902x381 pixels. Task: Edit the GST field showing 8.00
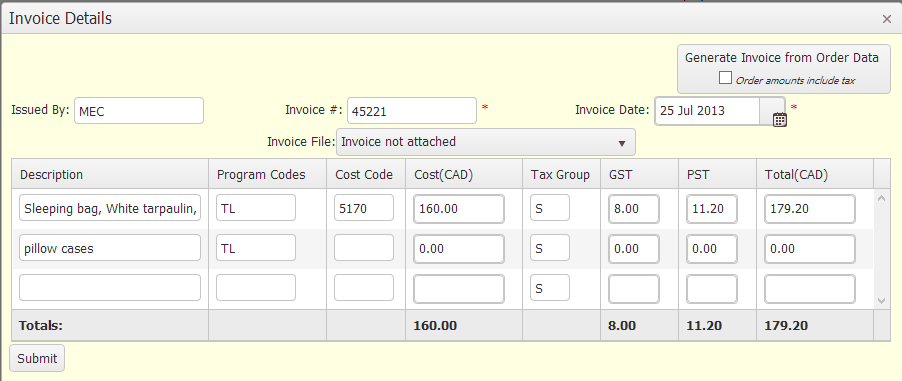click(x=634, y=209)
